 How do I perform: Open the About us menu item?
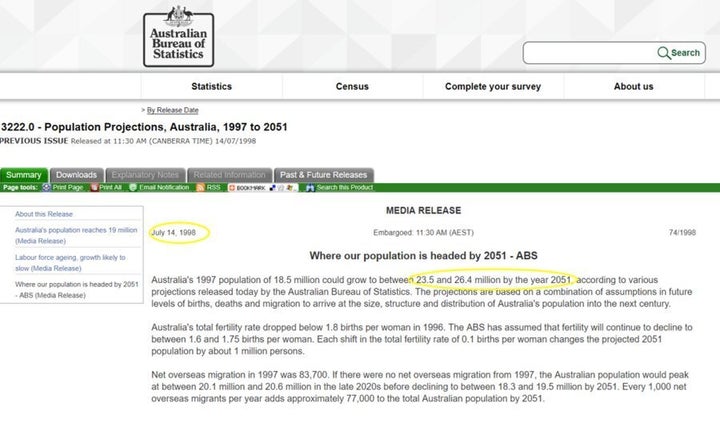[634, 86]
